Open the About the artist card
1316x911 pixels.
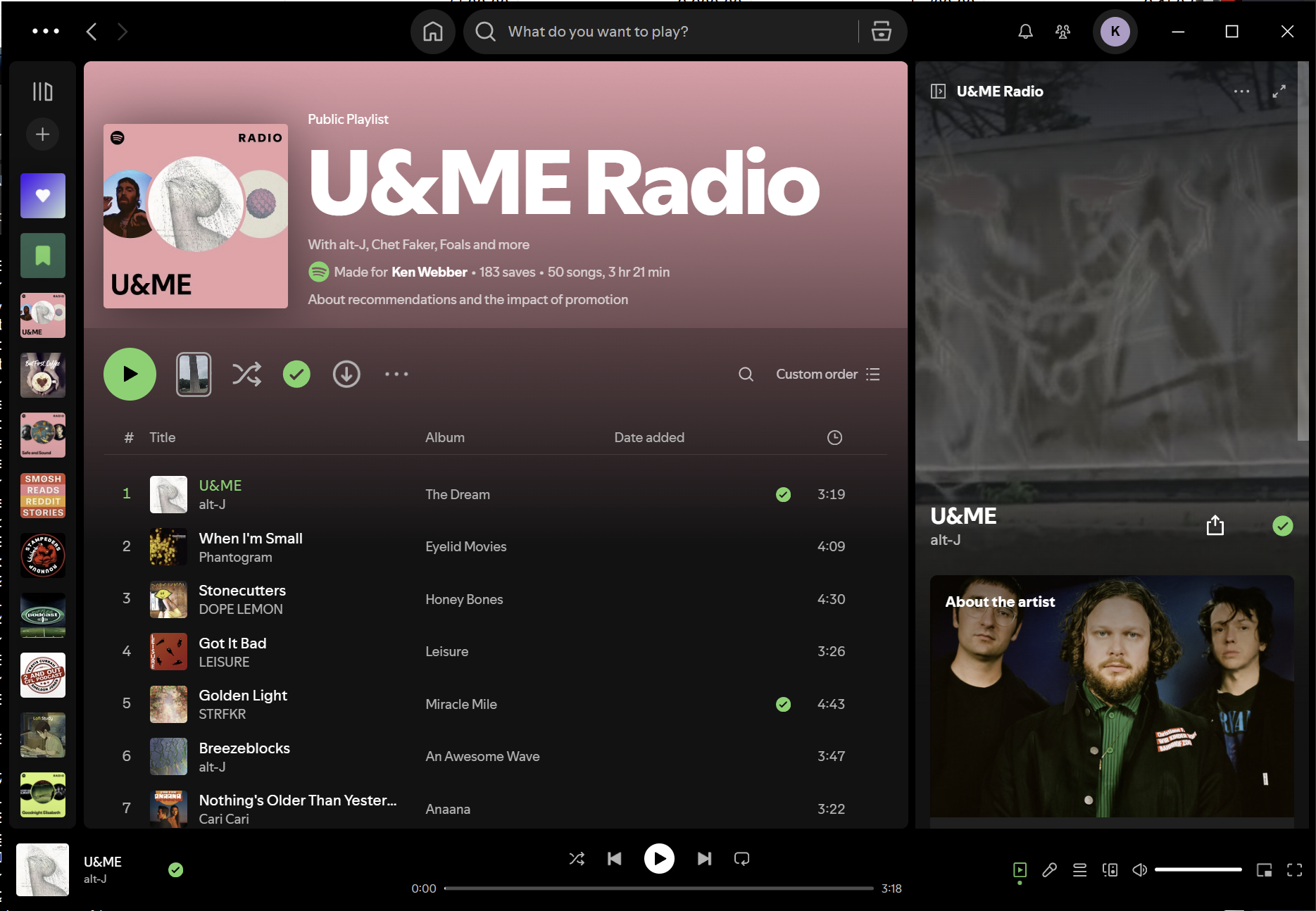click(x=1112, y=696)
